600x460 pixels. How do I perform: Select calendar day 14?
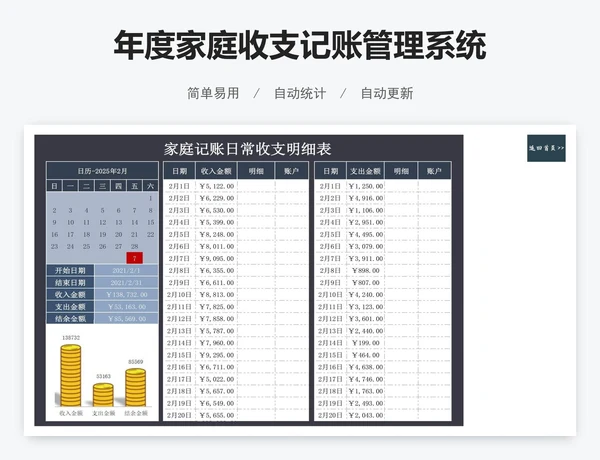(134, 222)
